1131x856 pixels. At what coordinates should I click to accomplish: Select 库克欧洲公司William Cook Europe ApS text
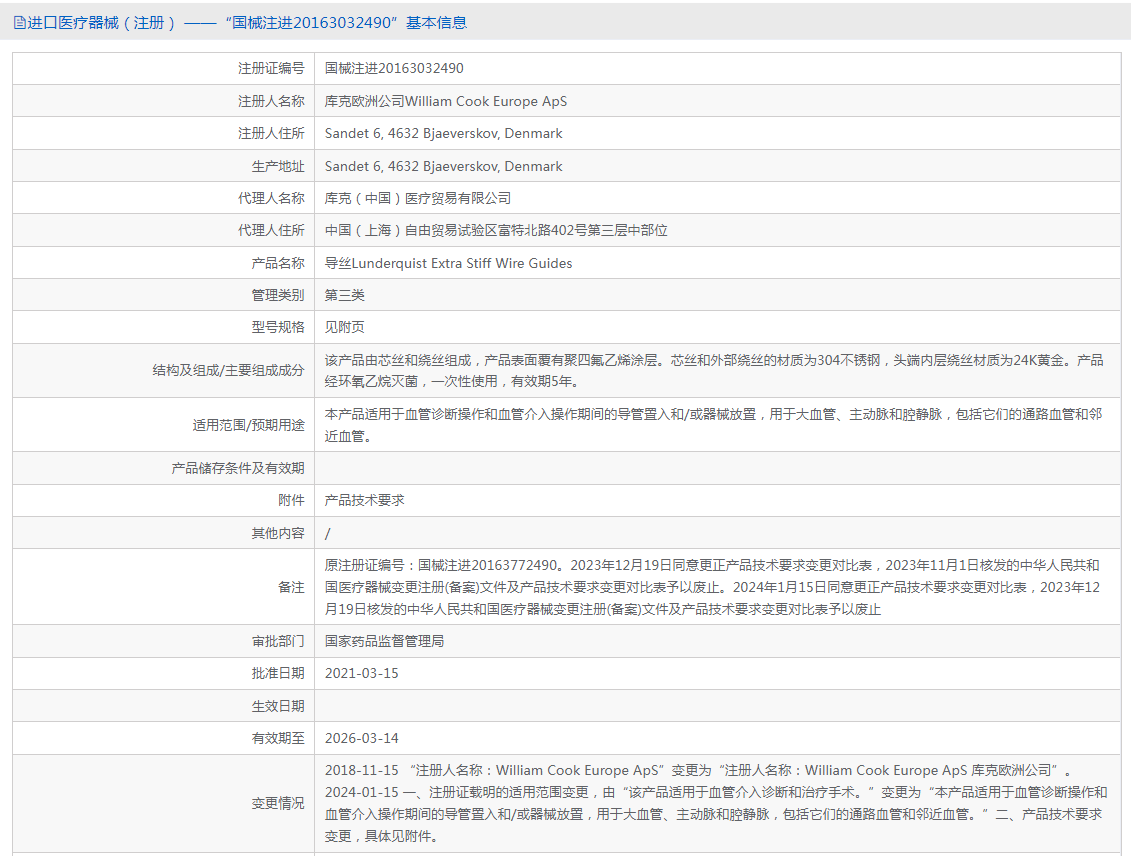(x=446, y=101)
